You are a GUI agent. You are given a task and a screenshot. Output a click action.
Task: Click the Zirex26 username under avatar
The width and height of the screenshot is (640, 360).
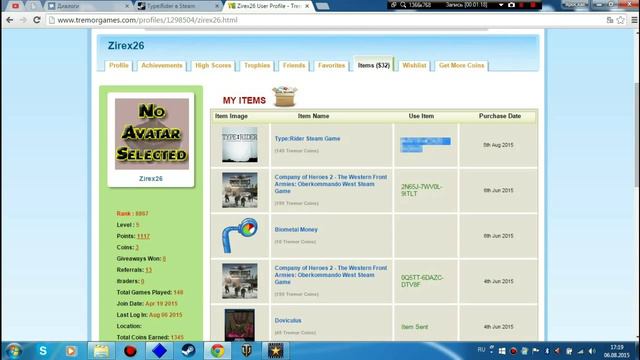pyautogui.click(x=151, y=179)
